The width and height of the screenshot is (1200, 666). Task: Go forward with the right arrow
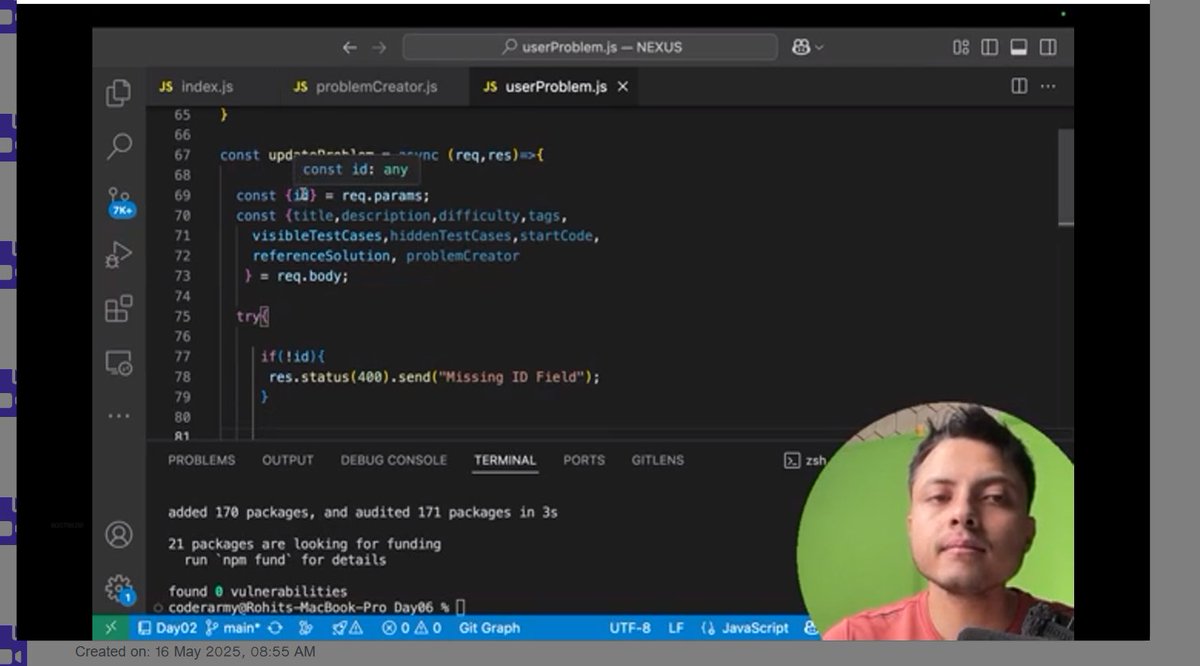point(379,47)
